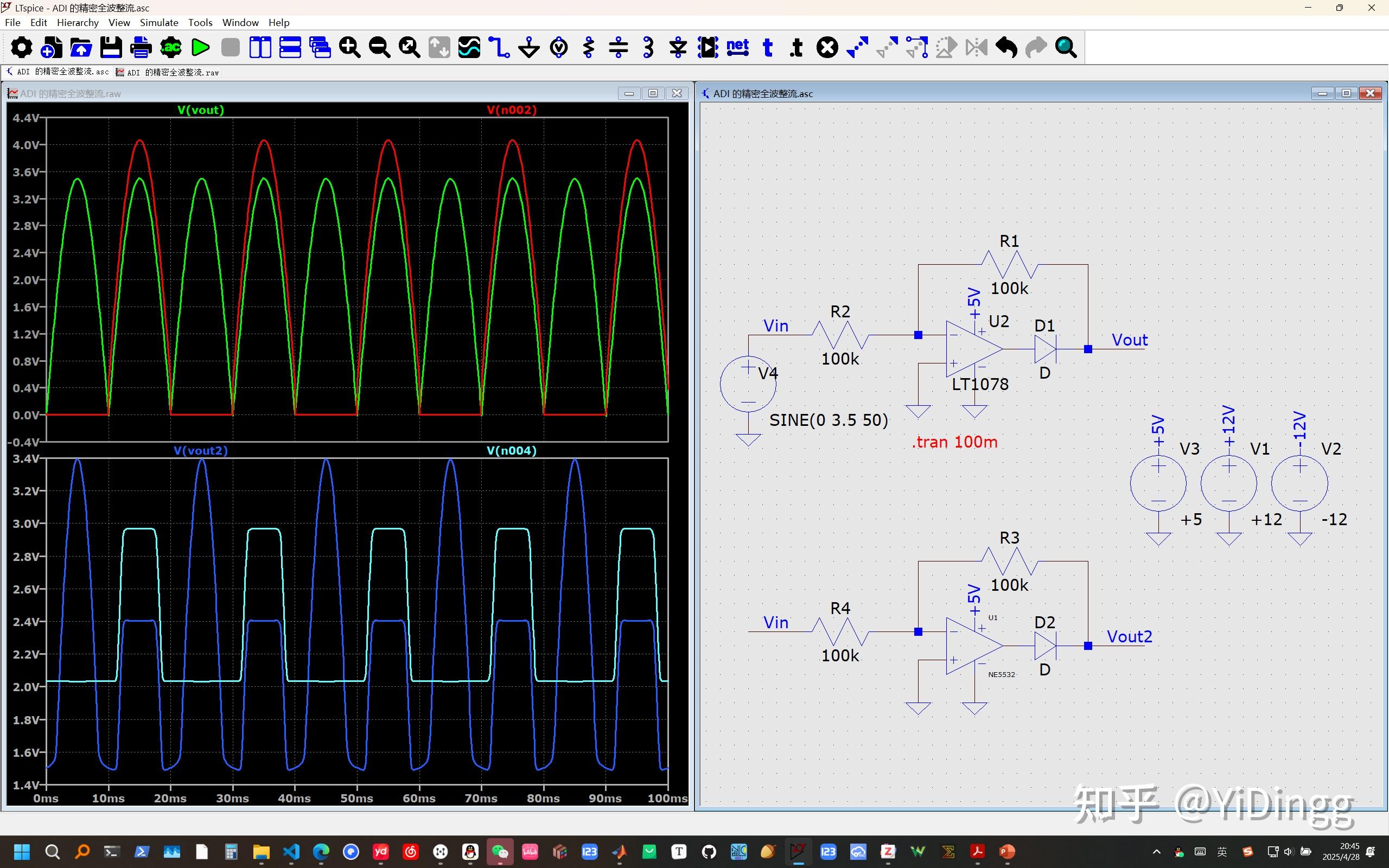Select the wire drawing tool
Image resolution: width=1389 pixels, height=868 pixels.
[500, 47]
